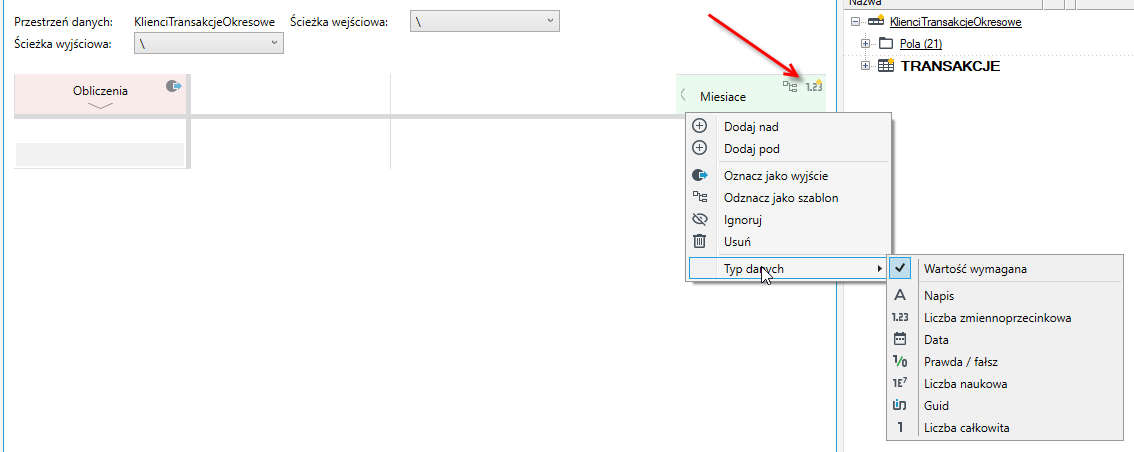Open the Ścieżka wyjściowa combo box
Image resolution: width=1134 pixels, height=452 pixels.
coord(208,43)
